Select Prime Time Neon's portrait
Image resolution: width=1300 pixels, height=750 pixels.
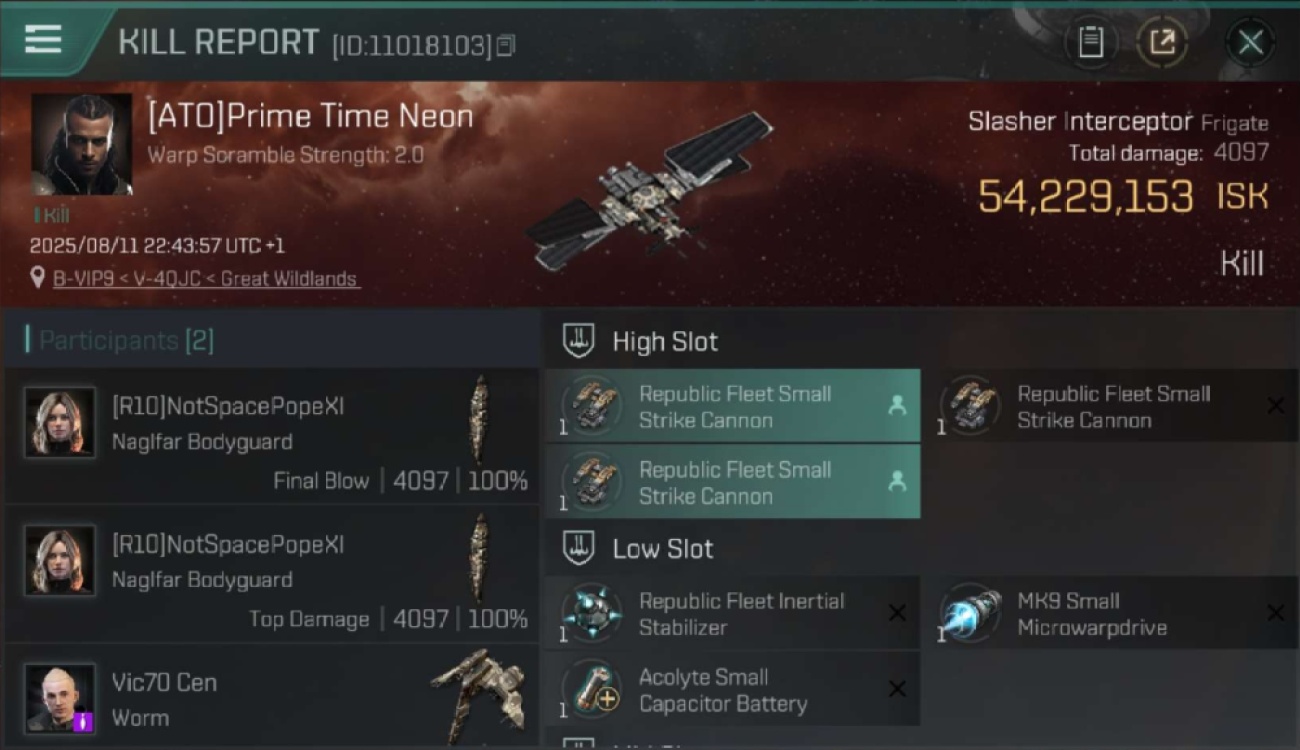tap(81, 144)
